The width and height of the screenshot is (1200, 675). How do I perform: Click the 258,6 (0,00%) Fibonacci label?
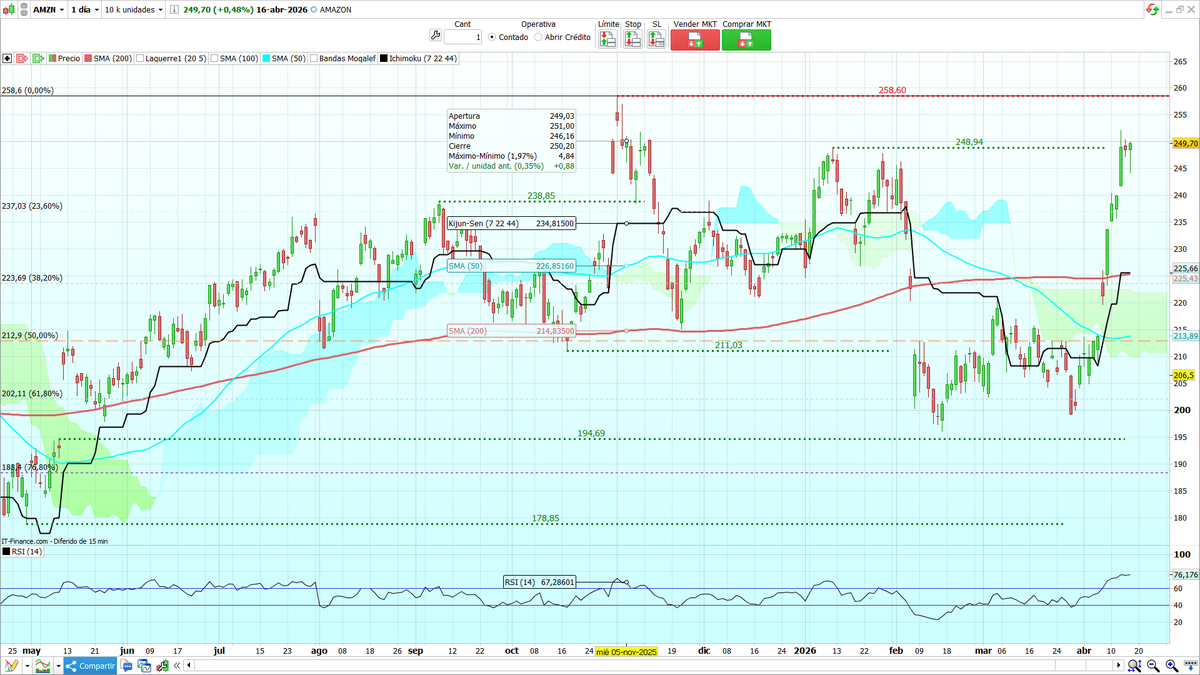(27, 90)
